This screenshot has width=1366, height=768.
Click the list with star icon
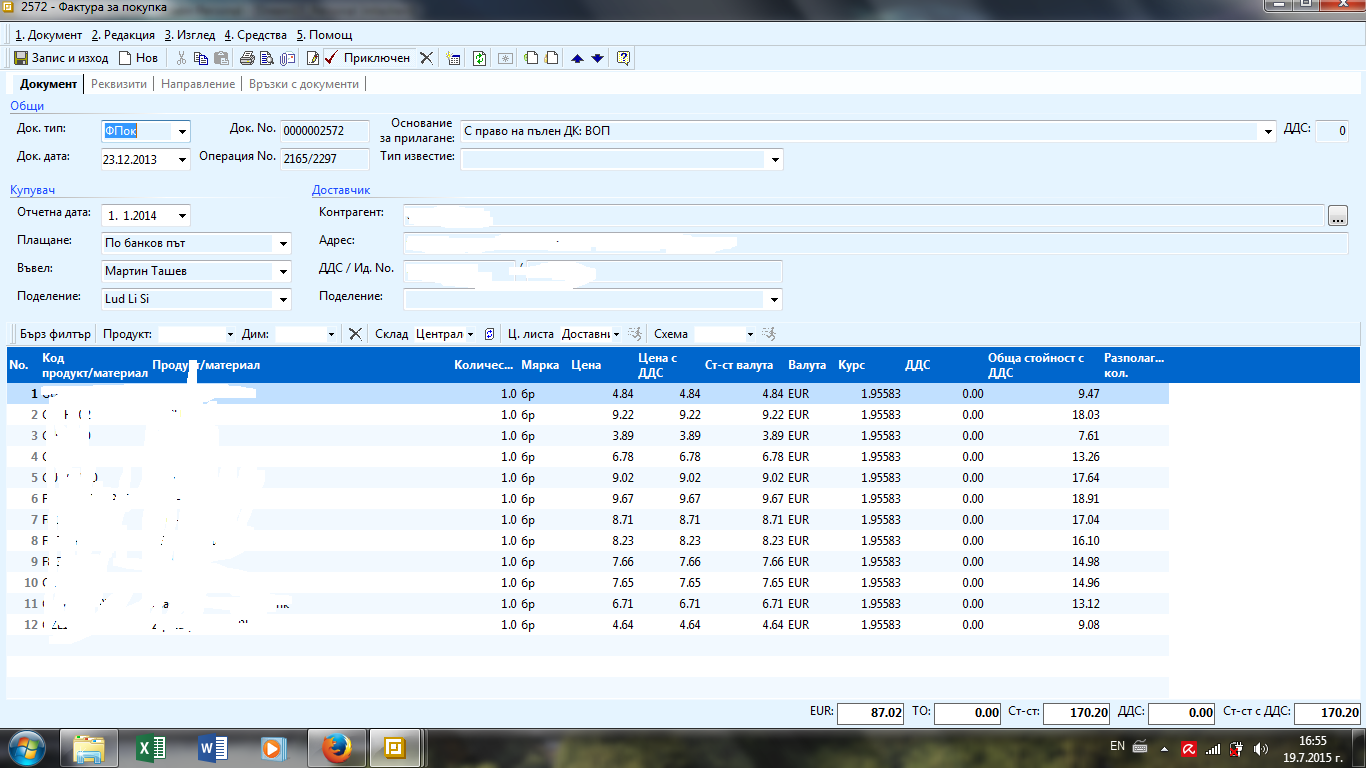(x=454, y=58)
